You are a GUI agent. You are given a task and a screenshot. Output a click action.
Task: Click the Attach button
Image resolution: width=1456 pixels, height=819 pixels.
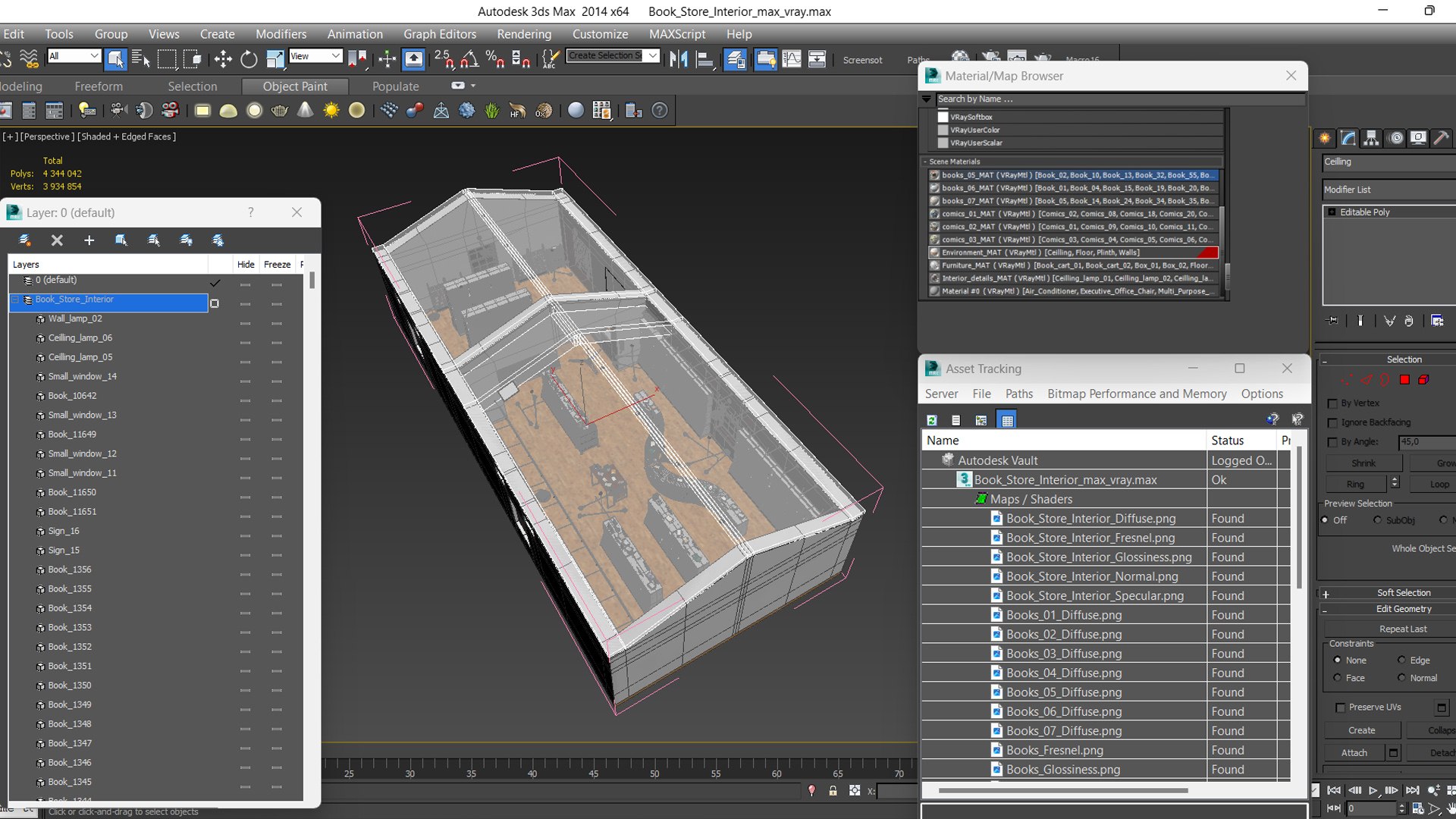(x=1354, y=753)
